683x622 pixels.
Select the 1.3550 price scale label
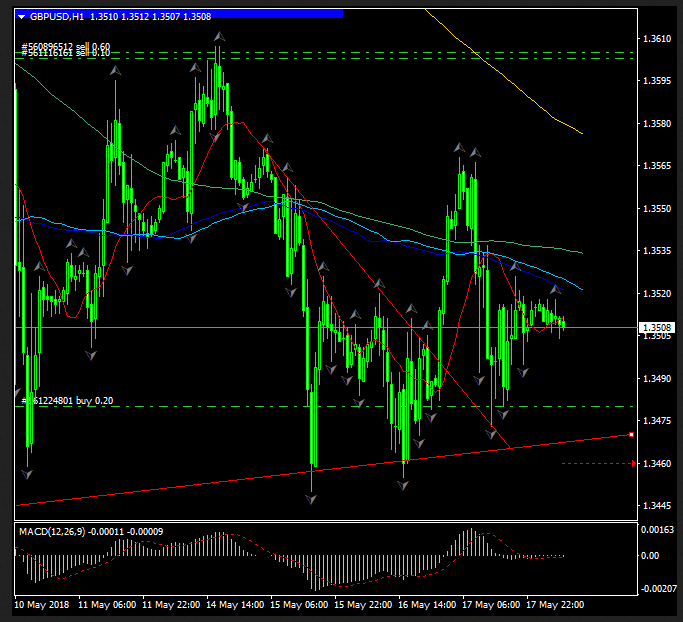click(656, 209)
